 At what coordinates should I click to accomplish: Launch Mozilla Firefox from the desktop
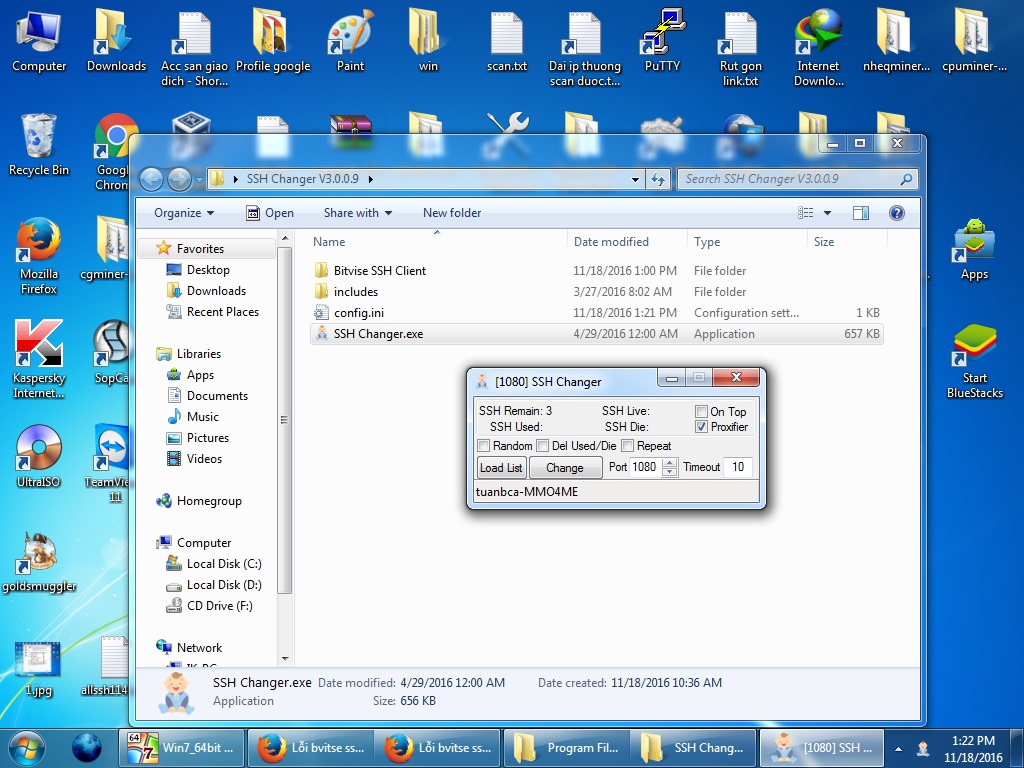point(39,256)
